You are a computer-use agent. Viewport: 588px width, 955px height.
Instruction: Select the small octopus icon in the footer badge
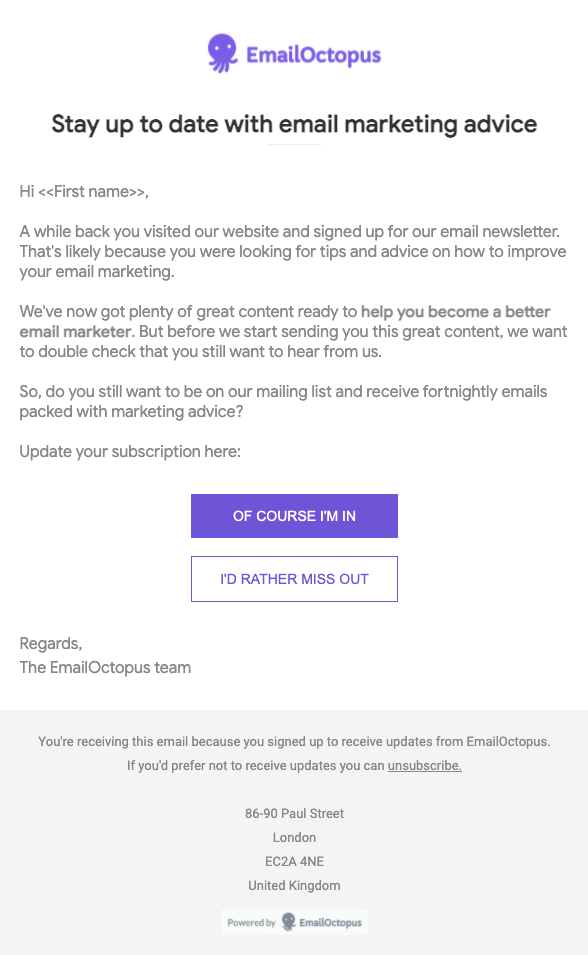point(288,921)
